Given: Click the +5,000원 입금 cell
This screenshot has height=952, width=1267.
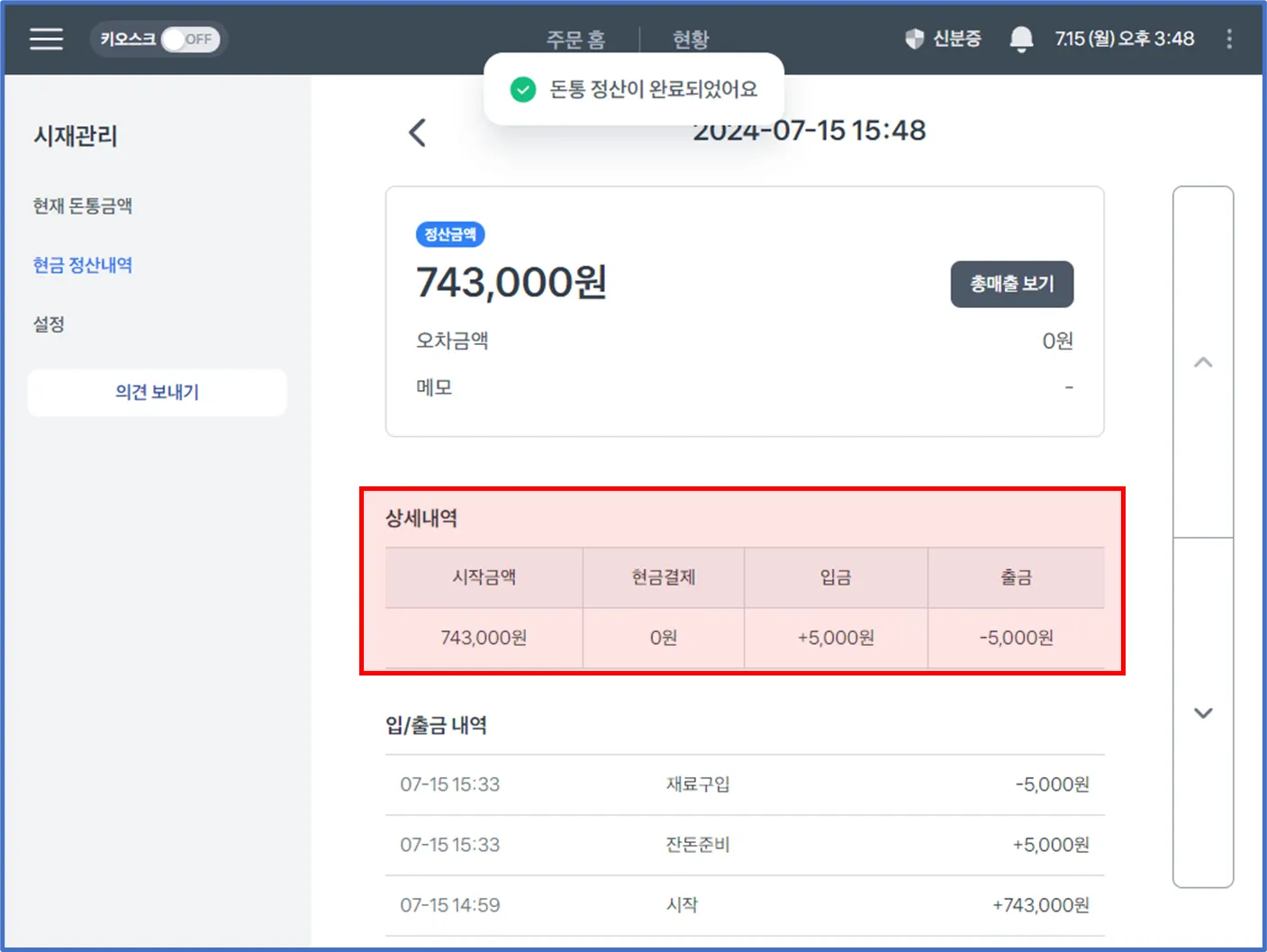Looking at the screenshot, I should (836, 638).
